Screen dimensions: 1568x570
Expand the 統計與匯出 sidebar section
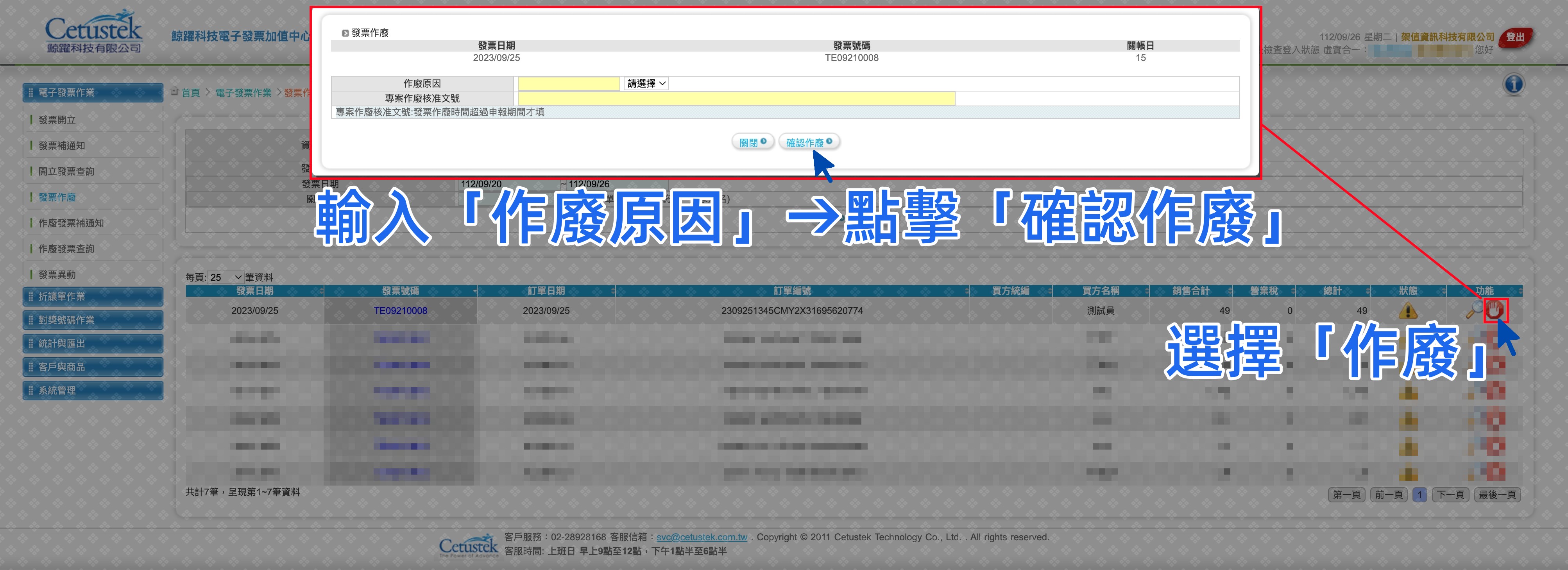pyautogui.click(x=93, y=344)
